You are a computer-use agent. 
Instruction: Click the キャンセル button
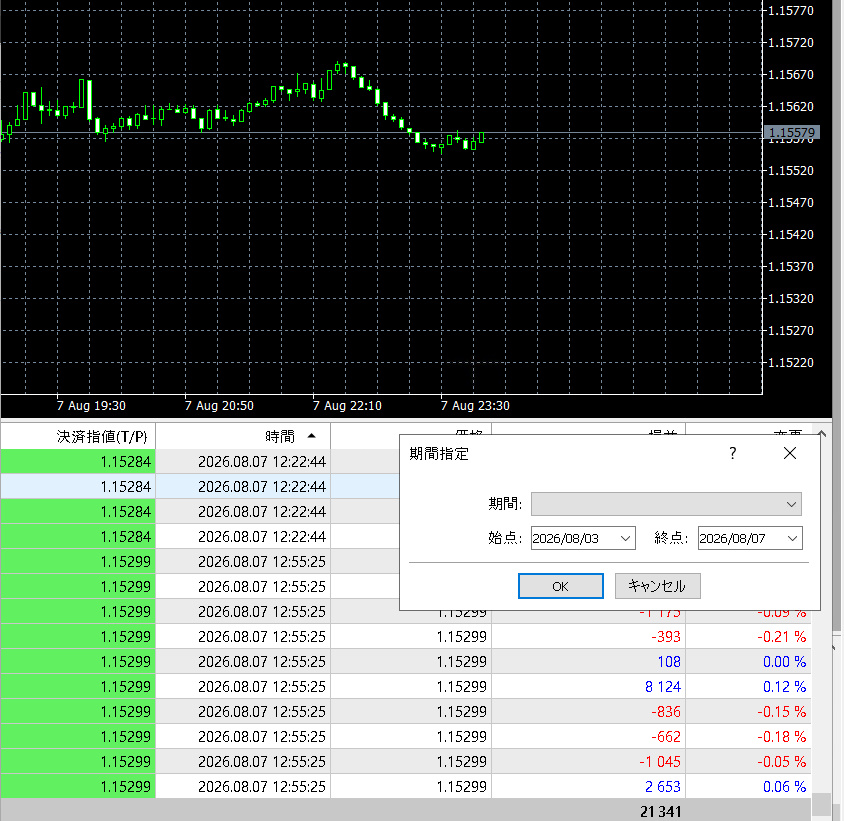pyautogui.click(x=657, y=586)
